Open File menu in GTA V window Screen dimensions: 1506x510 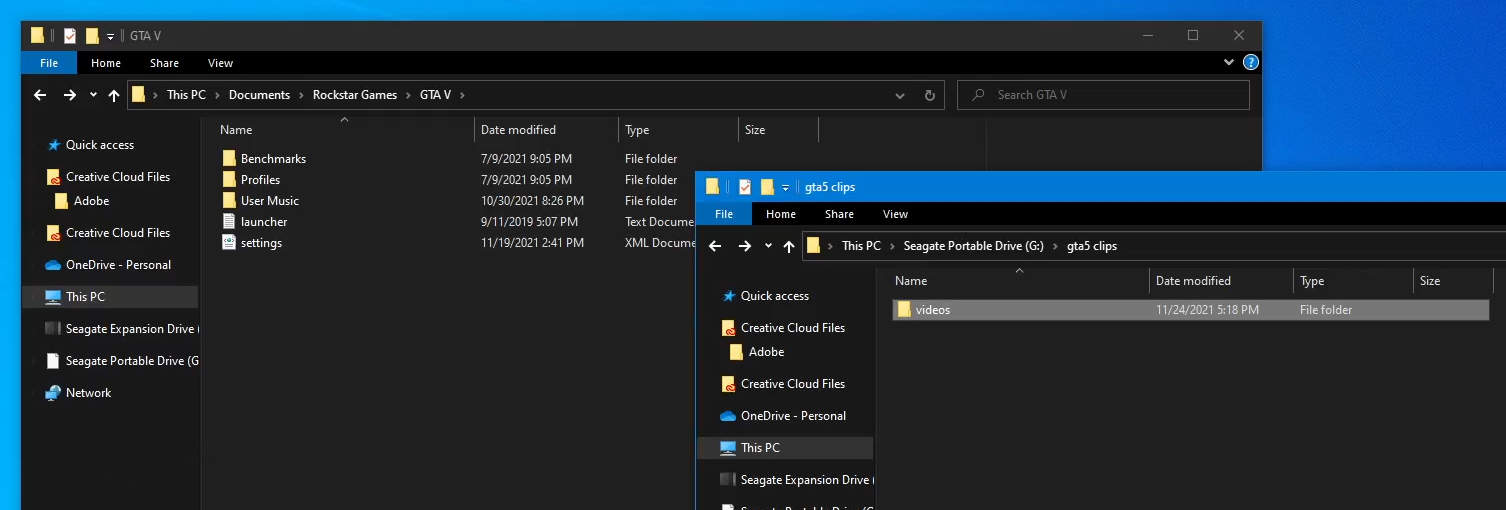pos(49,63)
